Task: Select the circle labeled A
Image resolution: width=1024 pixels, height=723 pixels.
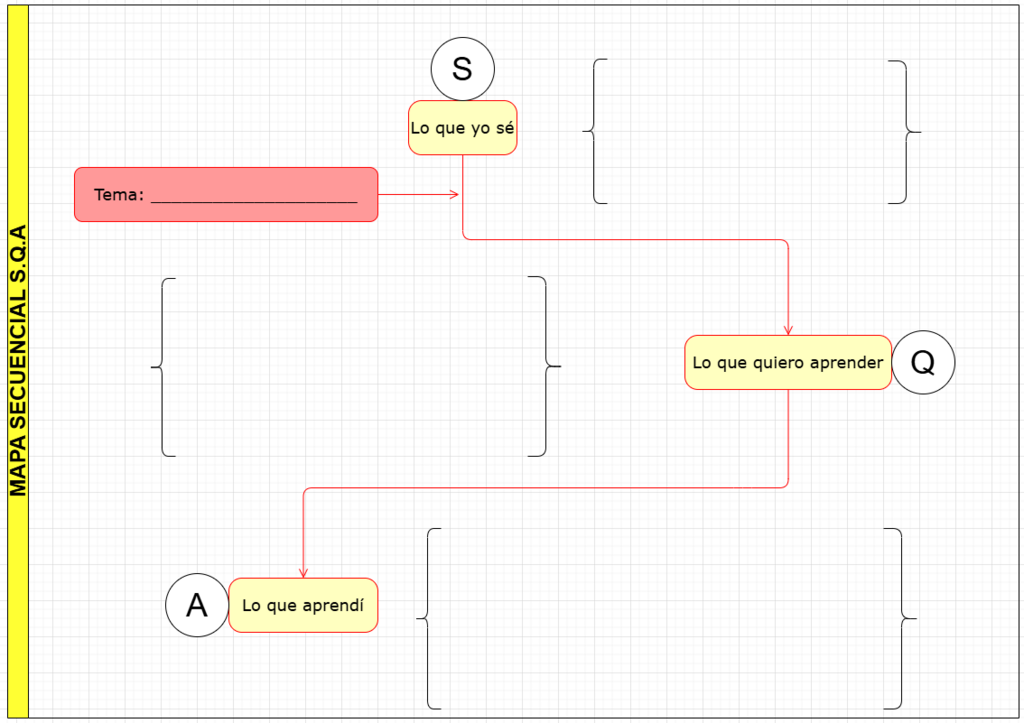Action: 197,605
